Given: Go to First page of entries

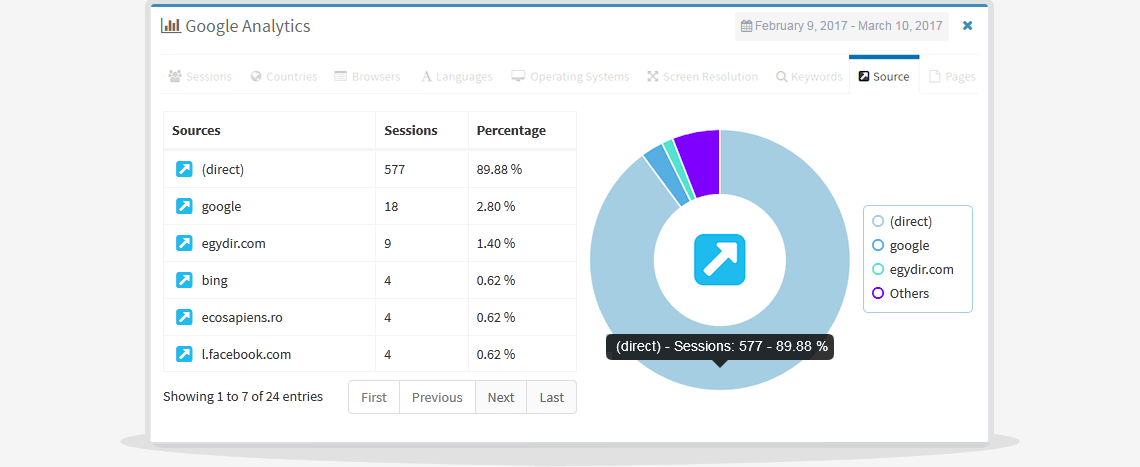Looking at the screenshot, I should click(374, 397).
